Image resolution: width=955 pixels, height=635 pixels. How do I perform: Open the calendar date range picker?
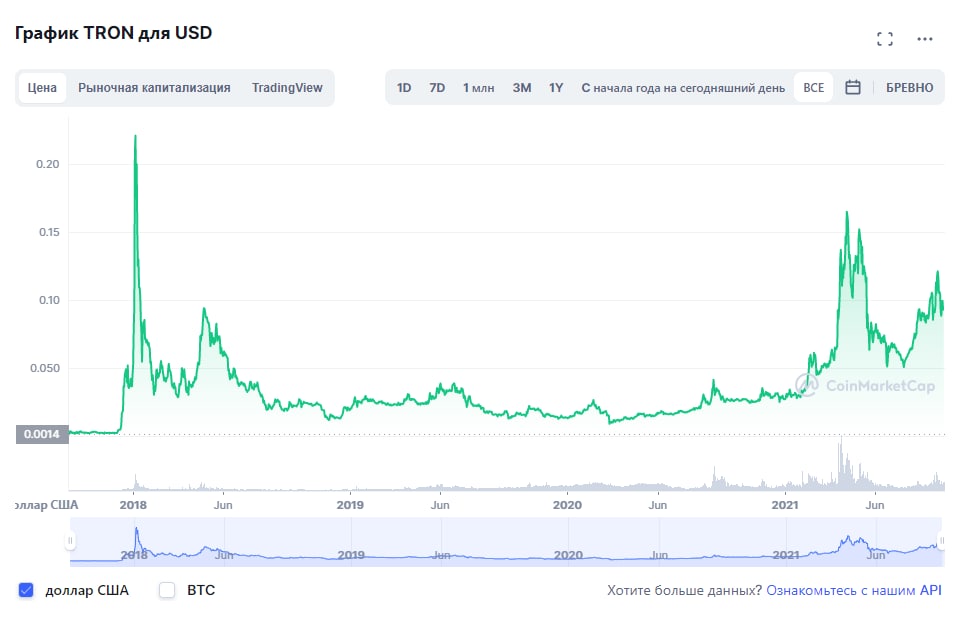(853, 88)
